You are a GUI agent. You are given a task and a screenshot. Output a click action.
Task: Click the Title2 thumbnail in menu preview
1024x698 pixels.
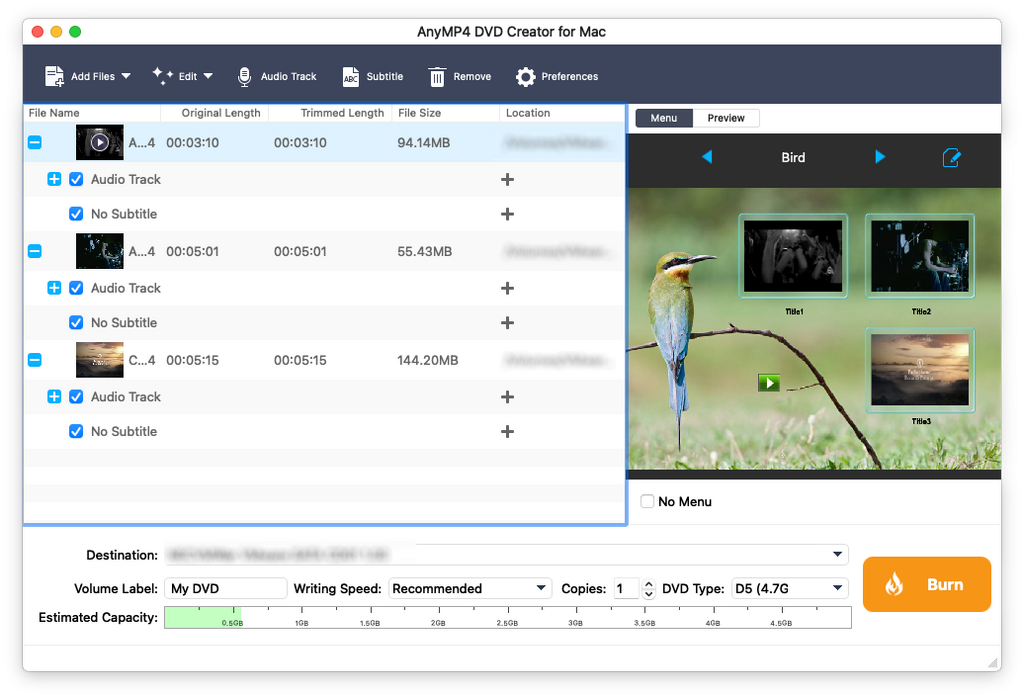pyautogui.click(x=920, y=256)
